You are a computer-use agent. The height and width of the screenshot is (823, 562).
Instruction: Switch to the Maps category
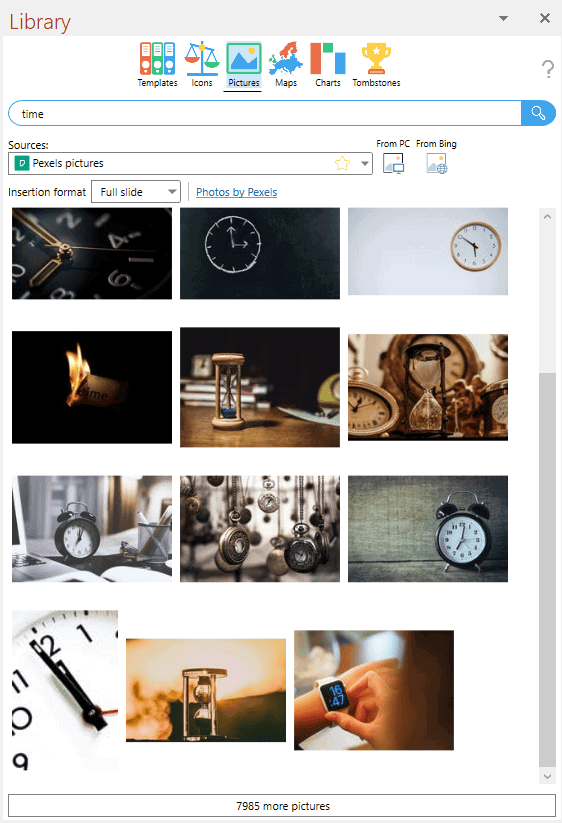pyautogui.click(x=286, y=65)
